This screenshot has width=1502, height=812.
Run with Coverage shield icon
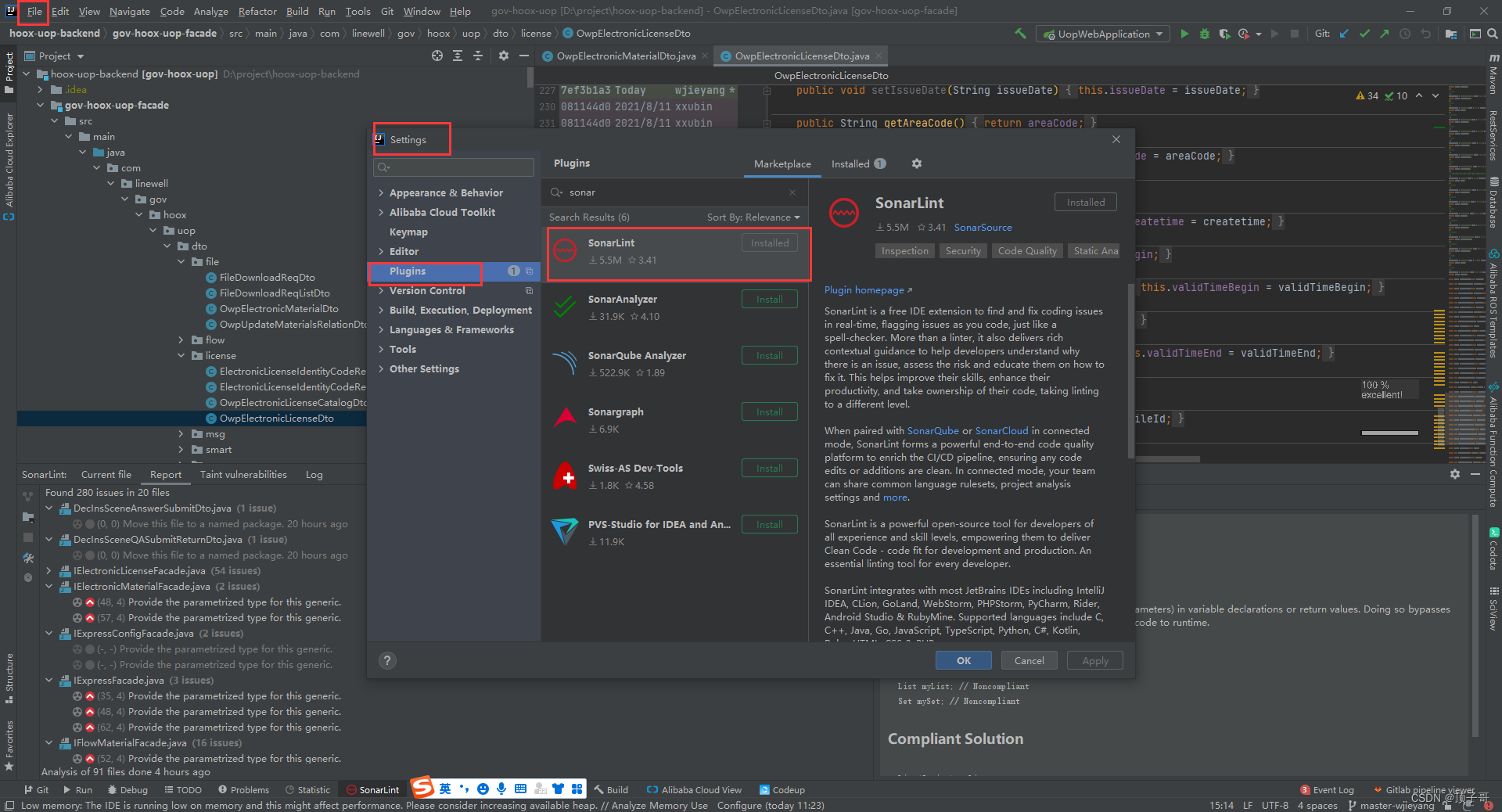1224,34
